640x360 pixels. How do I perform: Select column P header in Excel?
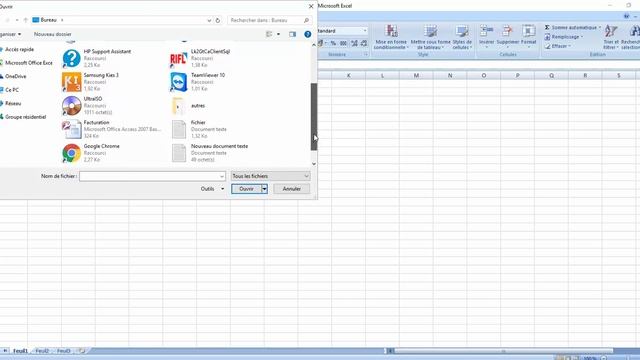518,76
